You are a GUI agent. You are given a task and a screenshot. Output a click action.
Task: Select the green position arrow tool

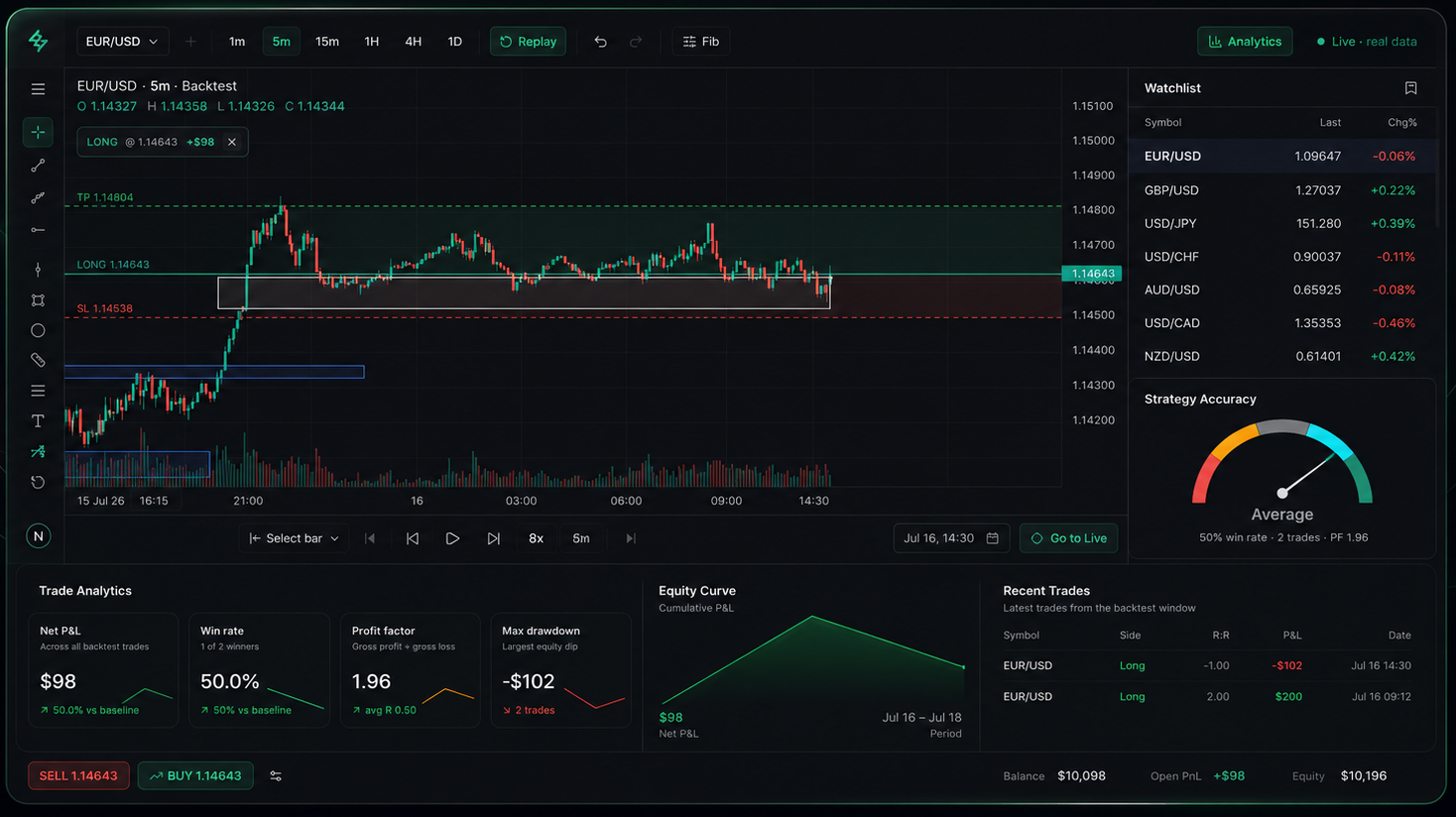38,451
